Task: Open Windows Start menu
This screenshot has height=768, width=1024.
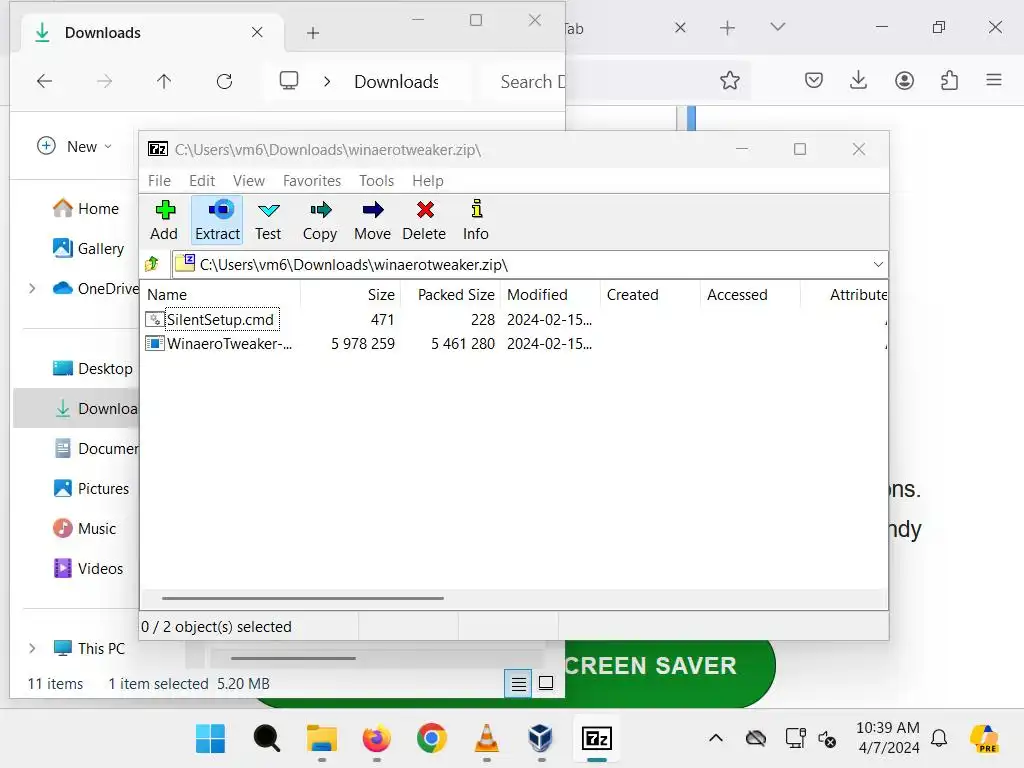Action: [x=210, y=739]
